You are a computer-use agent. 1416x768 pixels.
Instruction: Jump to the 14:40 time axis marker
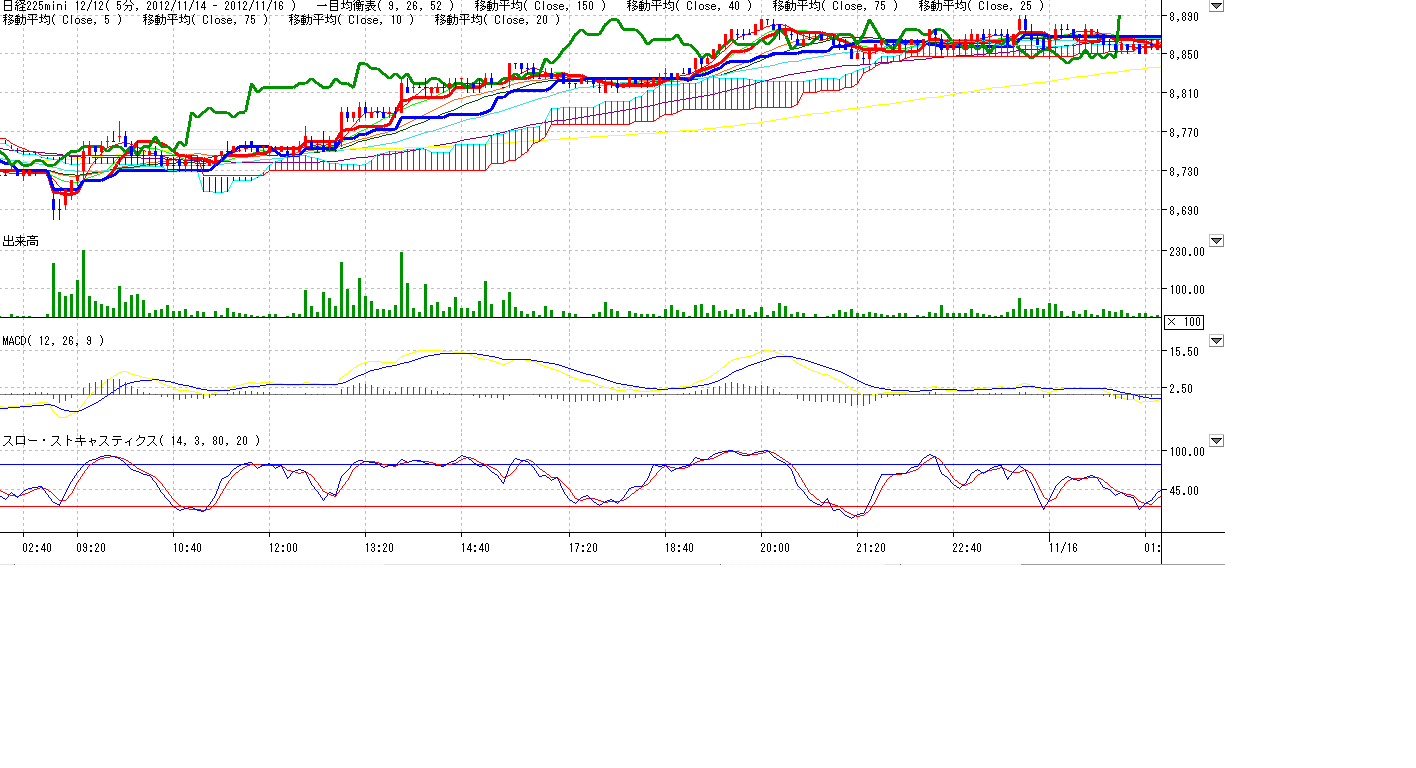point(475,548)
